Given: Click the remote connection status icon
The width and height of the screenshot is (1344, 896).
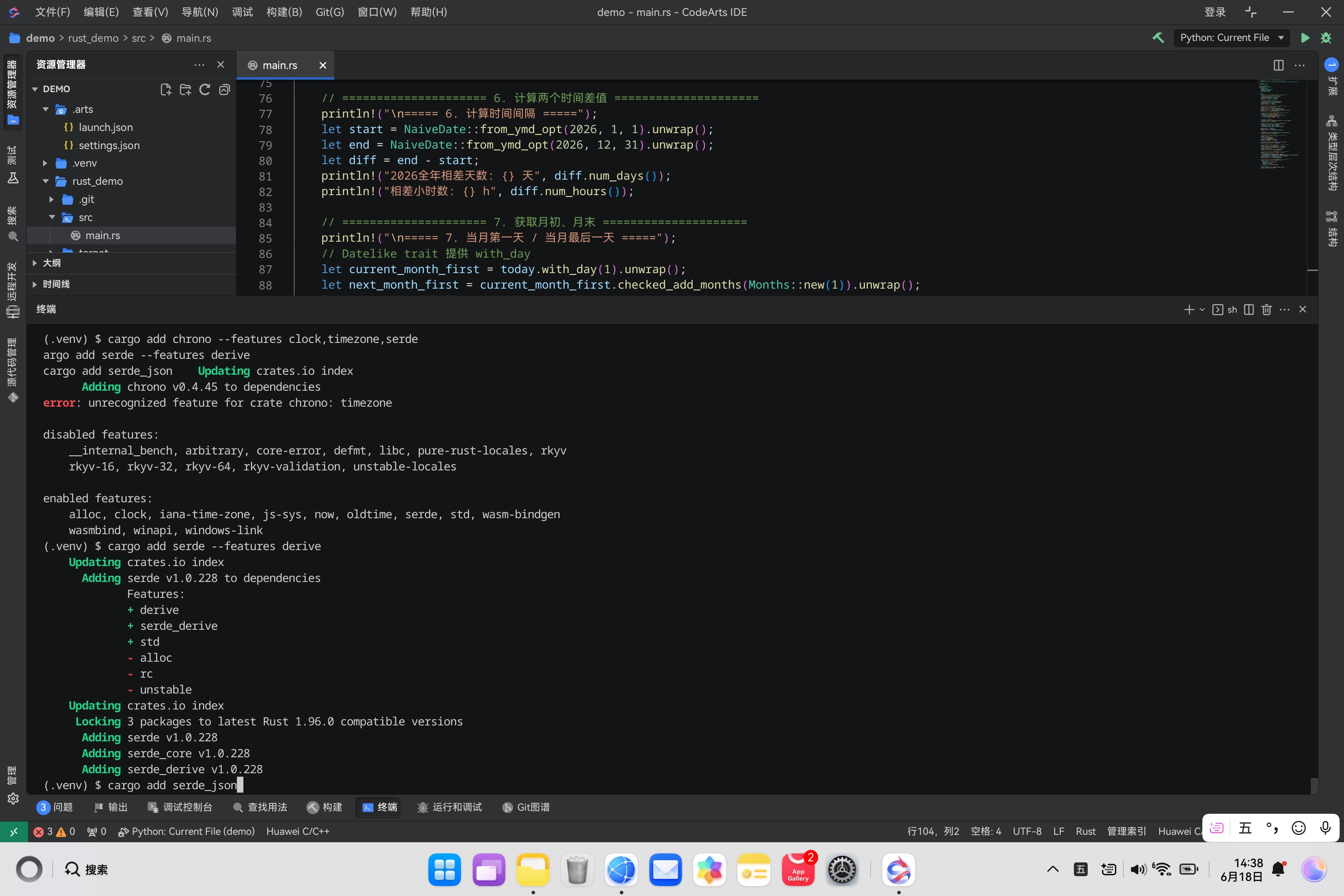Looking at the screenshot, I should [x=13, y=831].
